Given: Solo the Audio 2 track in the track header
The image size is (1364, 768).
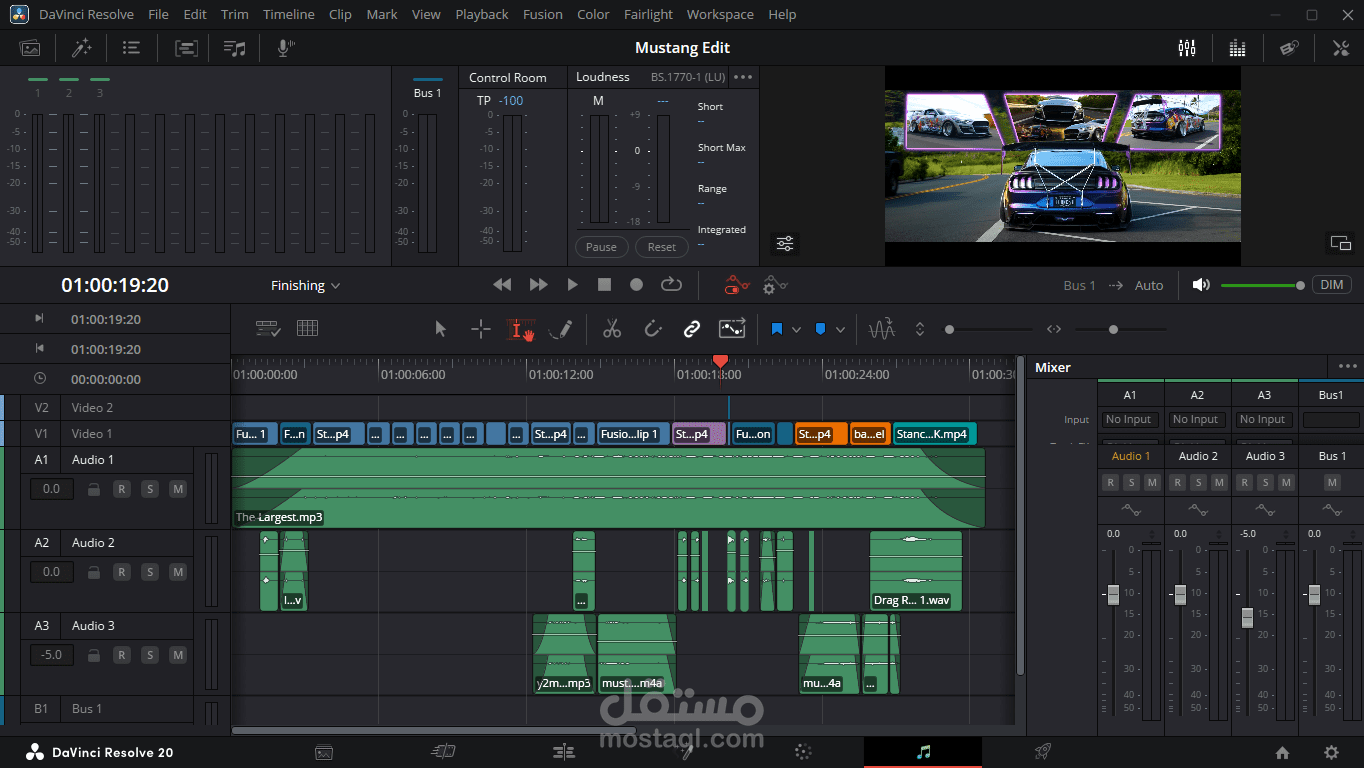Looking at the screenshot, I should [x=149, y=572].
